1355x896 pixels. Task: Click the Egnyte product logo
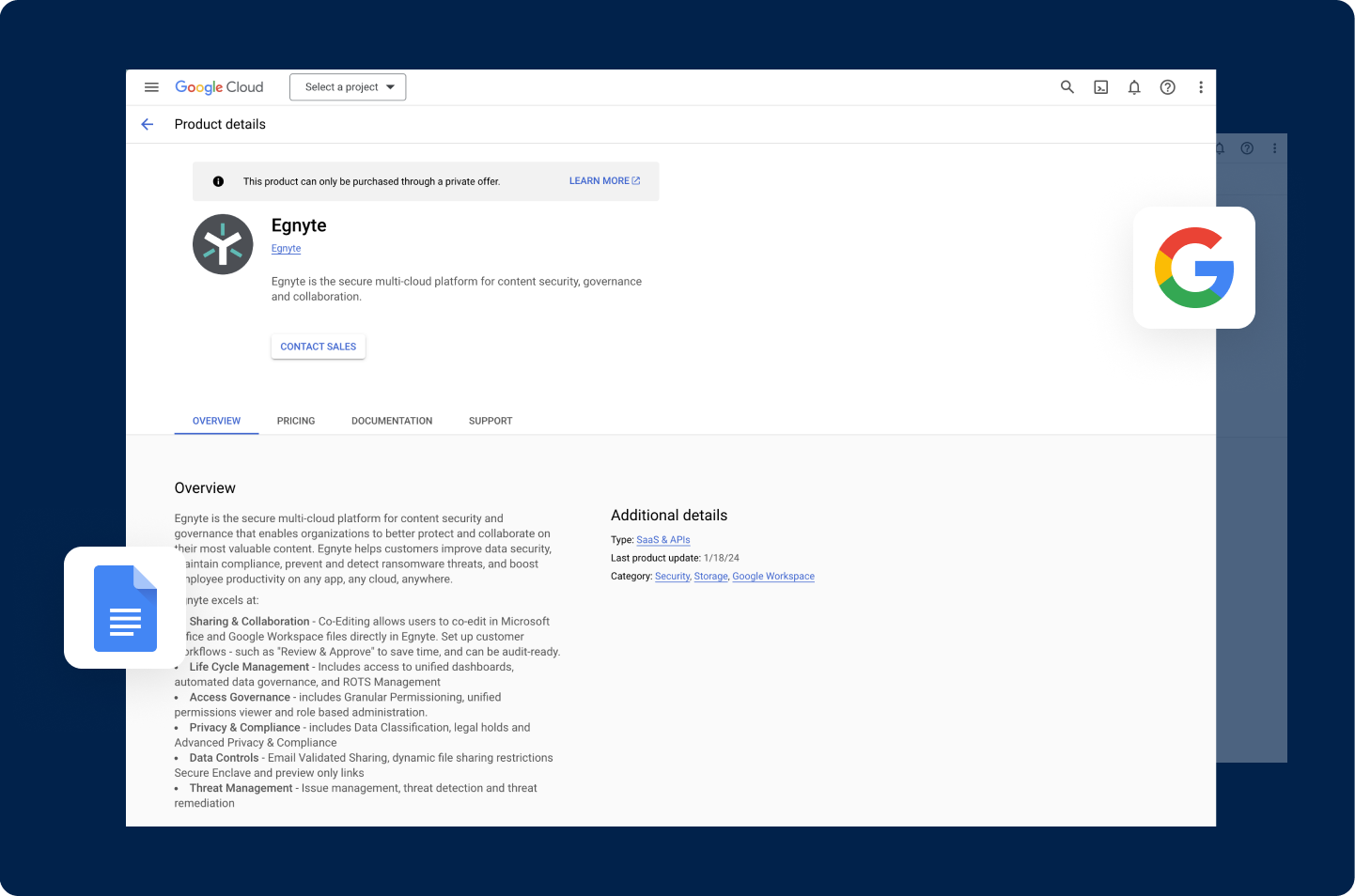[223, 244]
